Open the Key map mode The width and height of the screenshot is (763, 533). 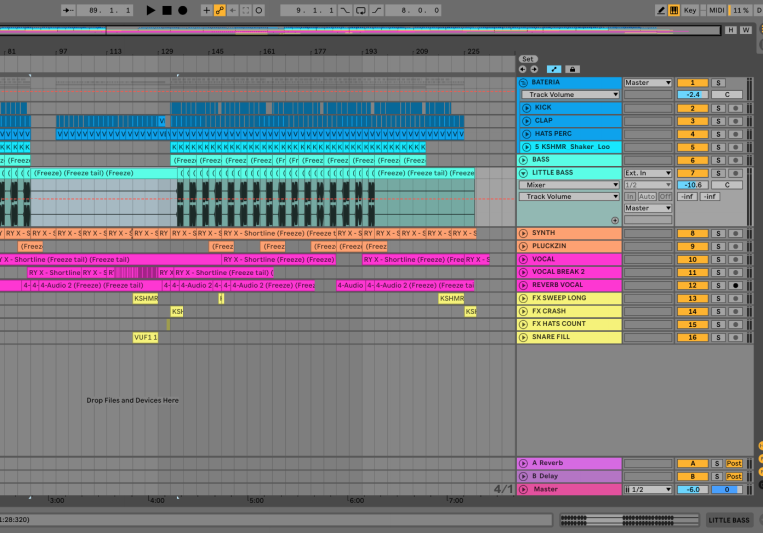pos(690,10)
